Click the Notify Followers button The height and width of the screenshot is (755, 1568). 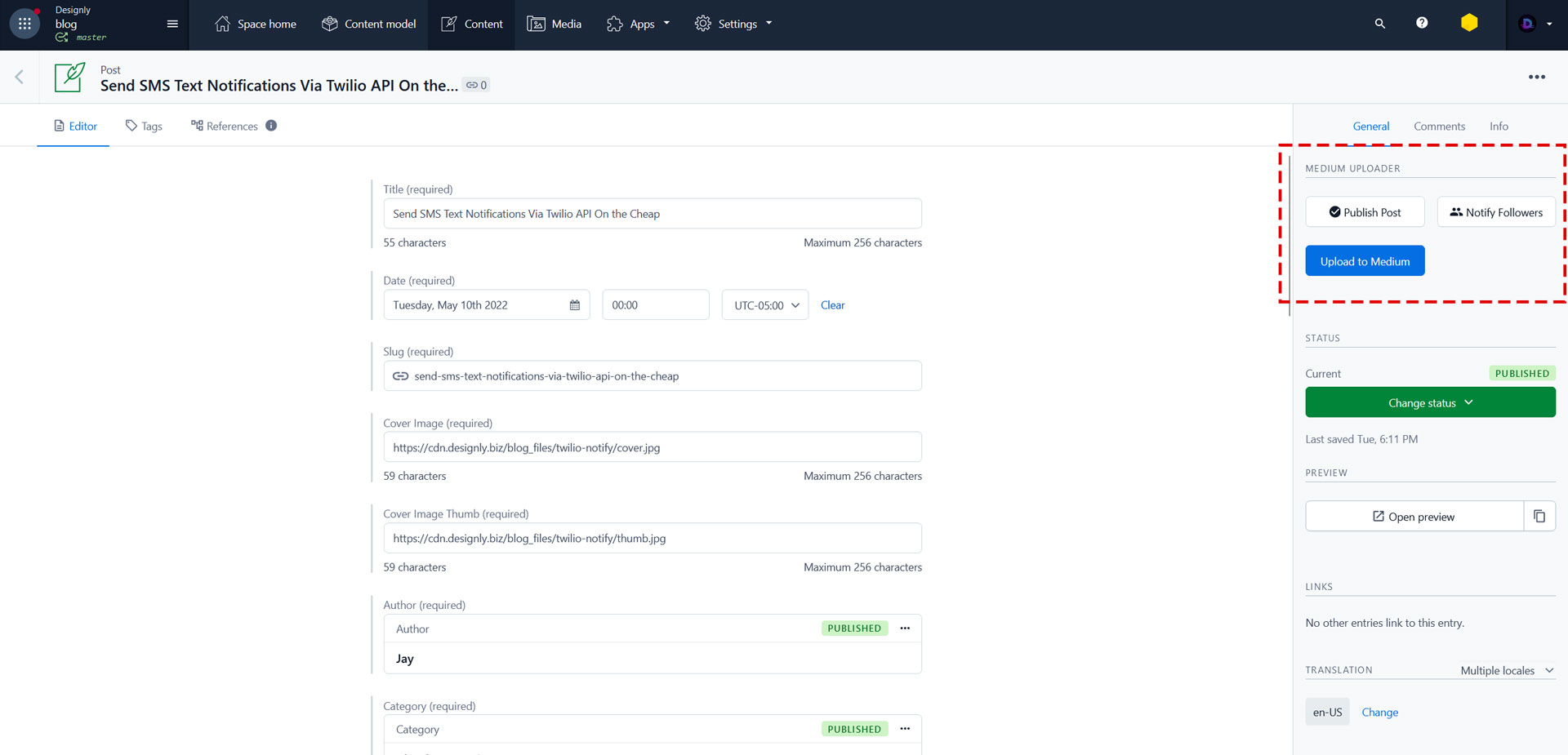click(1496, 212)
